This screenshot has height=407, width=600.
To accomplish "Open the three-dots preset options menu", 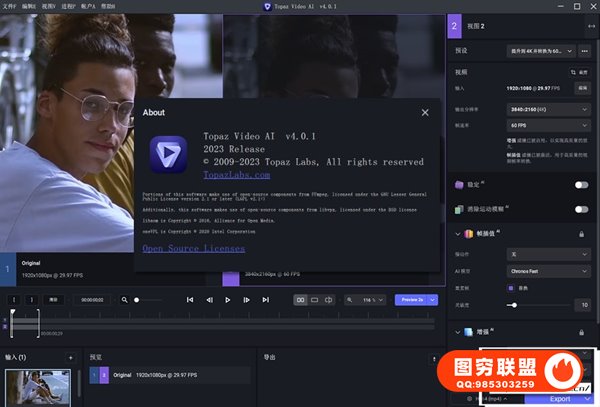I will 583,50.
